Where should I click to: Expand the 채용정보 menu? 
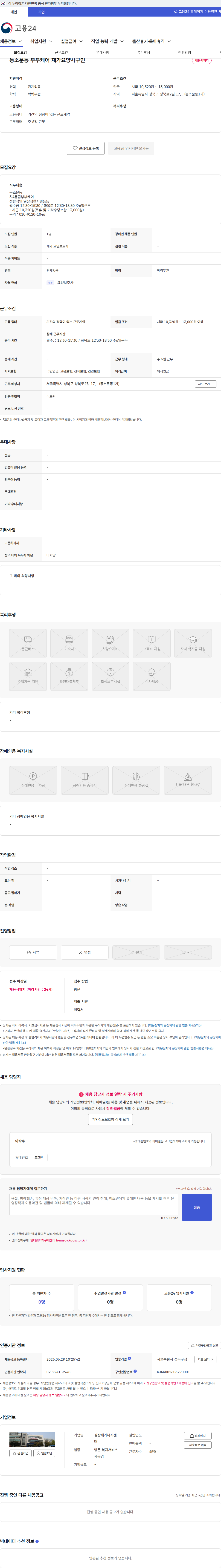(x=11, y=41)
